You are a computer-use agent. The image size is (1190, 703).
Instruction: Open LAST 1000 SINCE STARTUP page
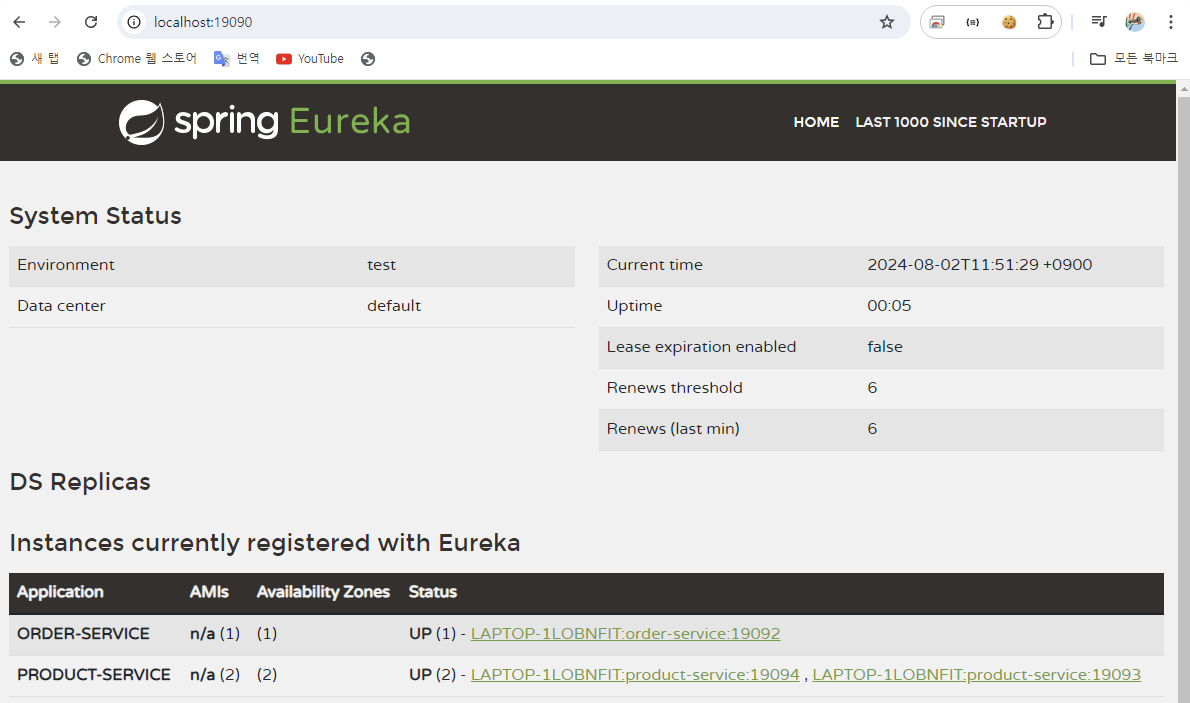951,122
